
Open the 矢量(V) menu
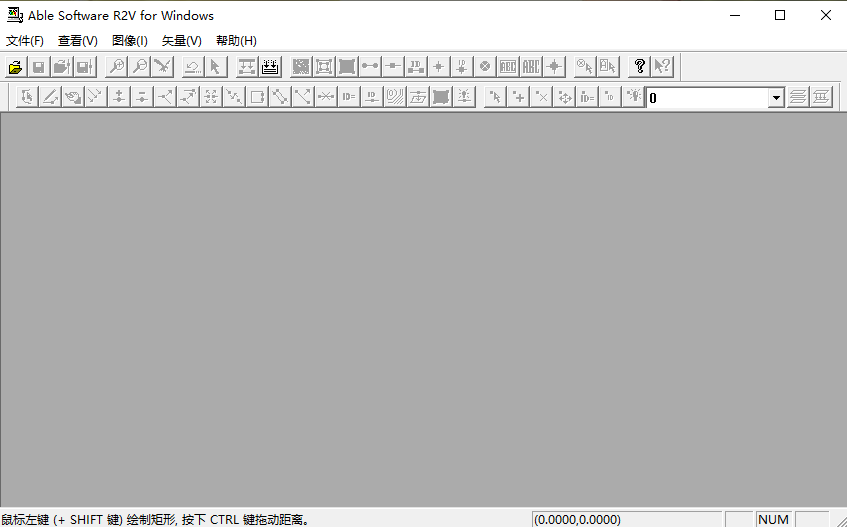[182, 40]
